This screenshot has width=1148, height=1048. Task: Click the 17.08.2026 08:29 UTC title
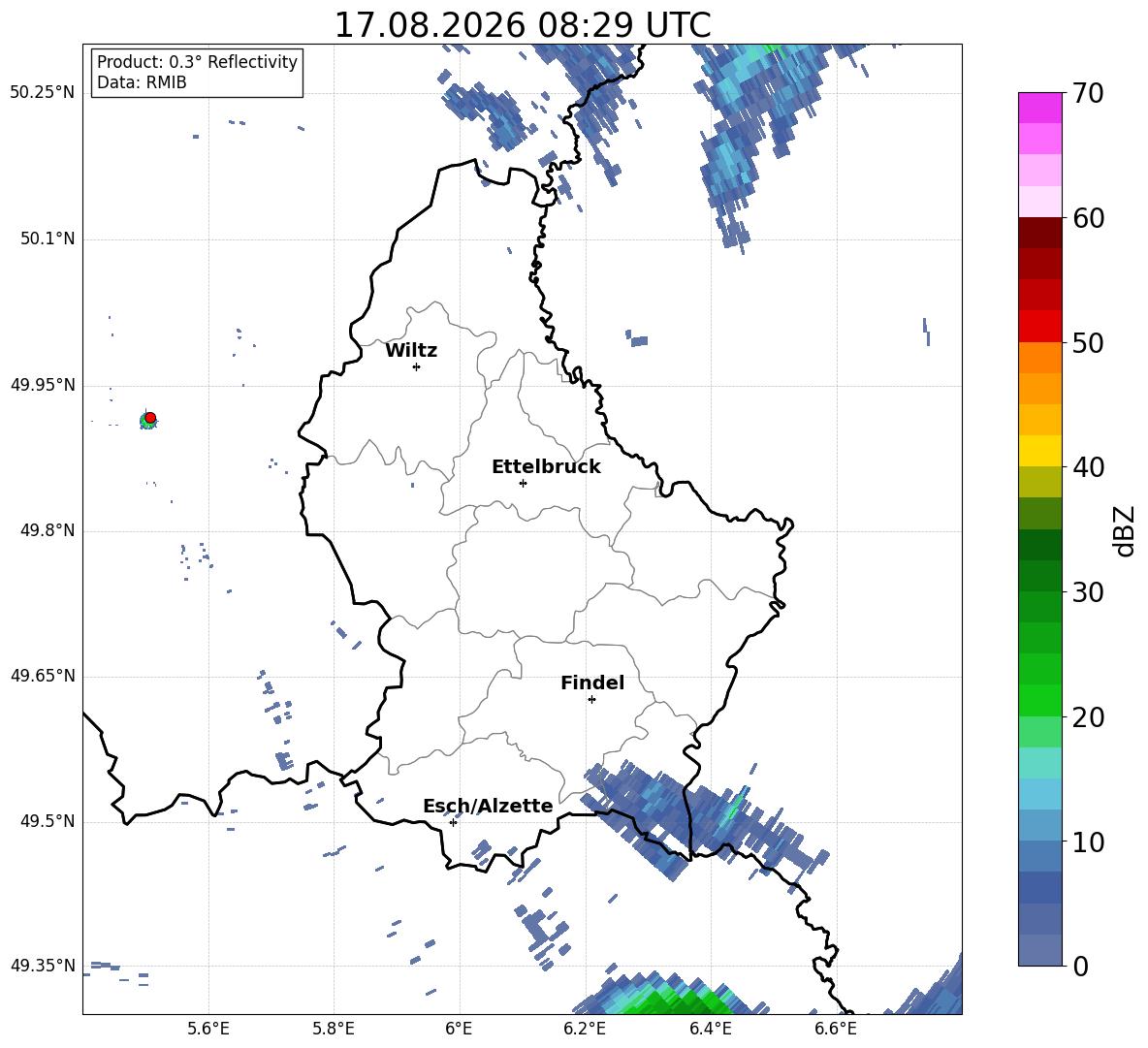523,25
